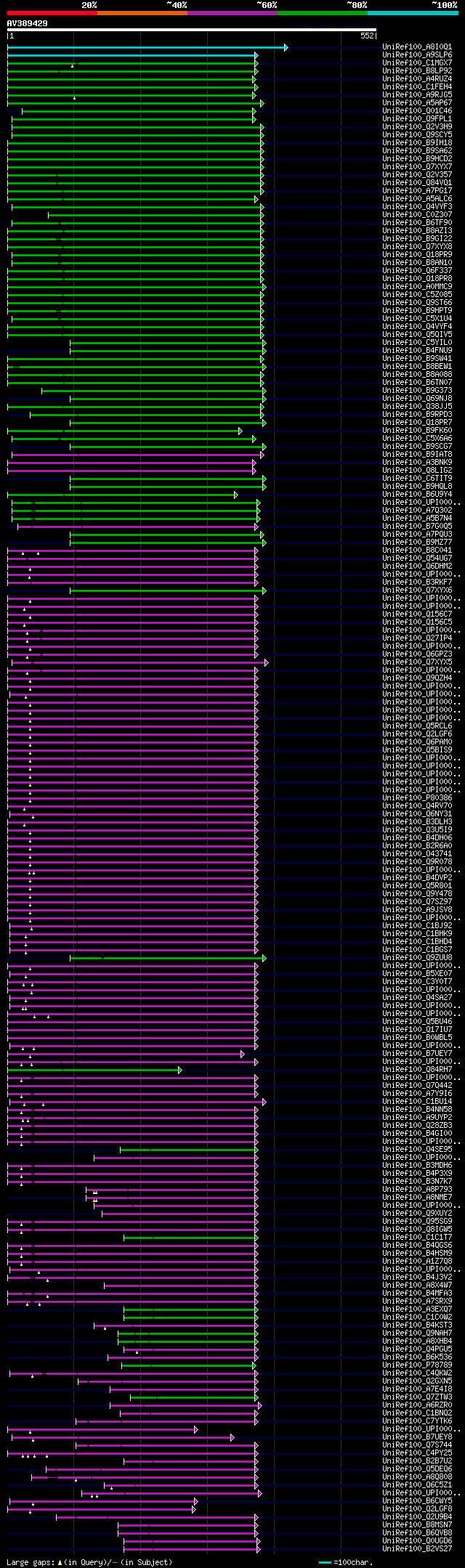Screen dimensions: 465x1568
Task: Select the UniRef100_Q8LIG2 label
Action: pyautogui.click(x=417, y=471)
